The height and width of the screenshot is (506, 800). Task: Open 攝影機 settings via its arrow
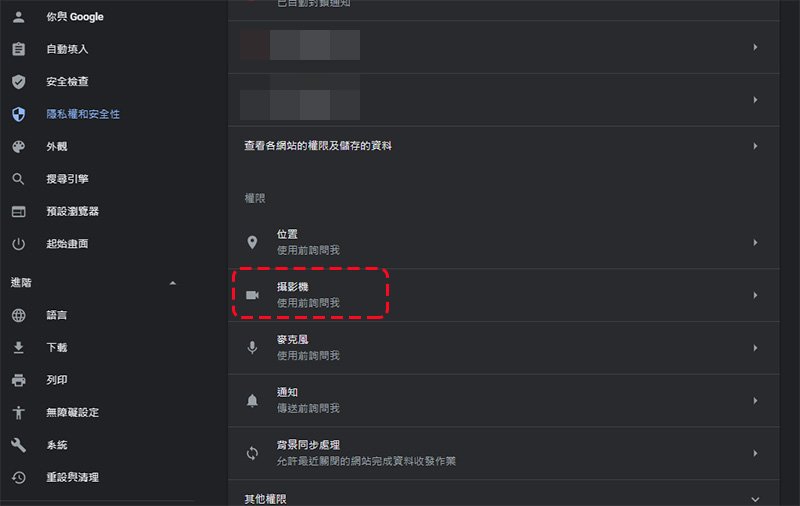[x=755, y=295]
